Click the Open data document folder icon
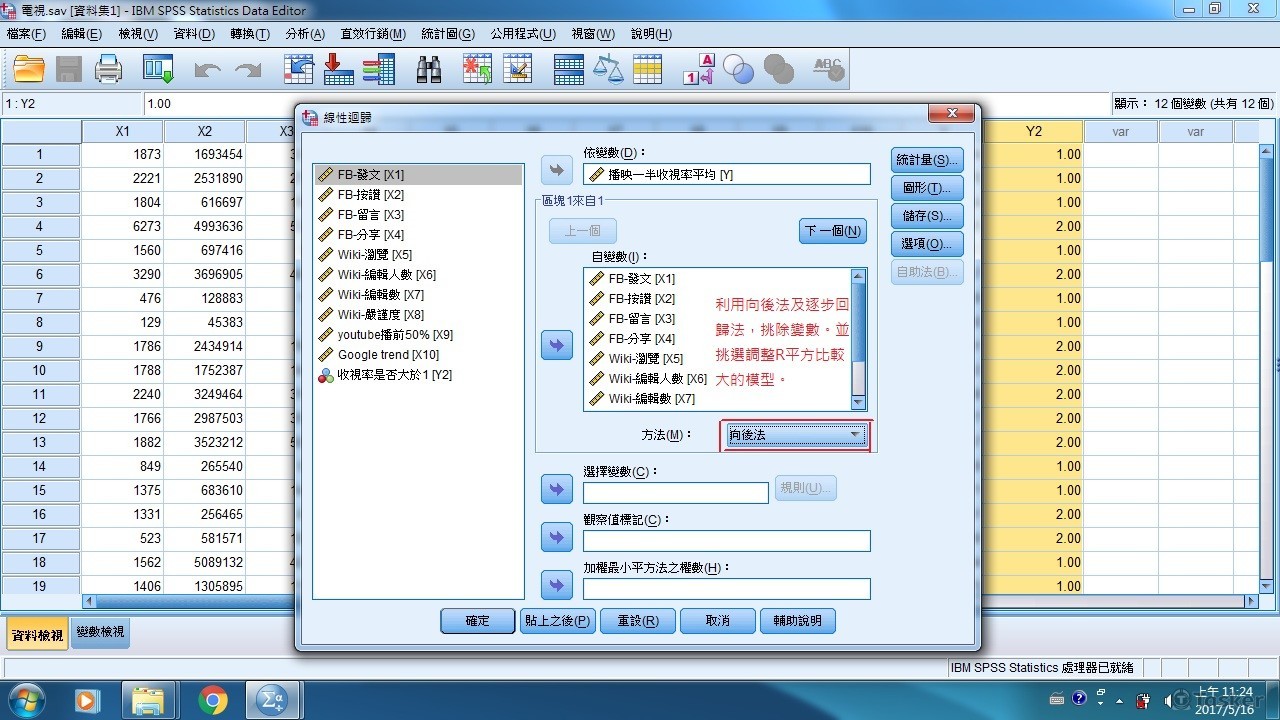The height and width of the screenshot is (720, 1280). point(29,69)
